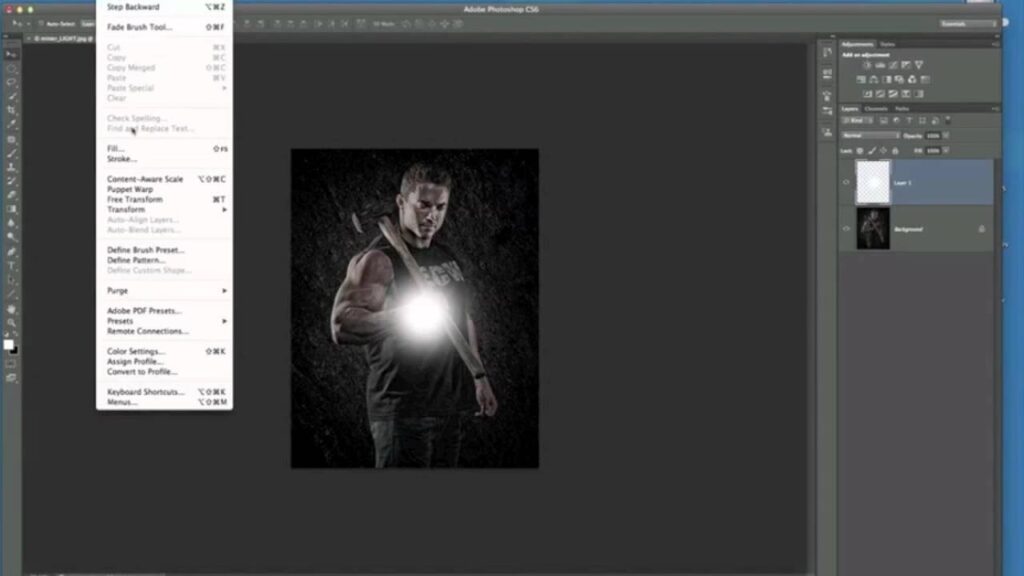Select the Lasso tool

point(11,82)
